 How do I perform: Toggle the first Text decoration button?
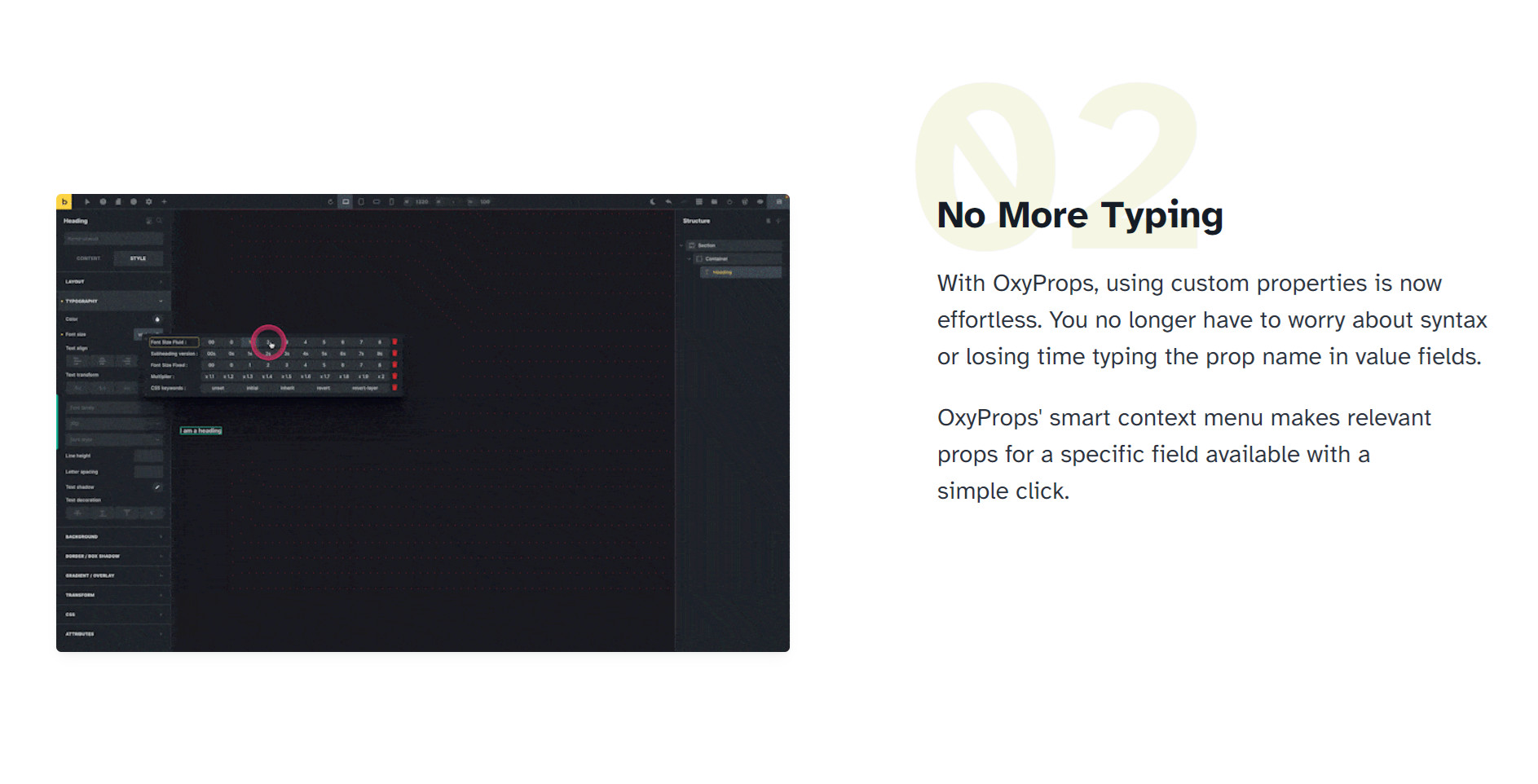click(77, 513)
